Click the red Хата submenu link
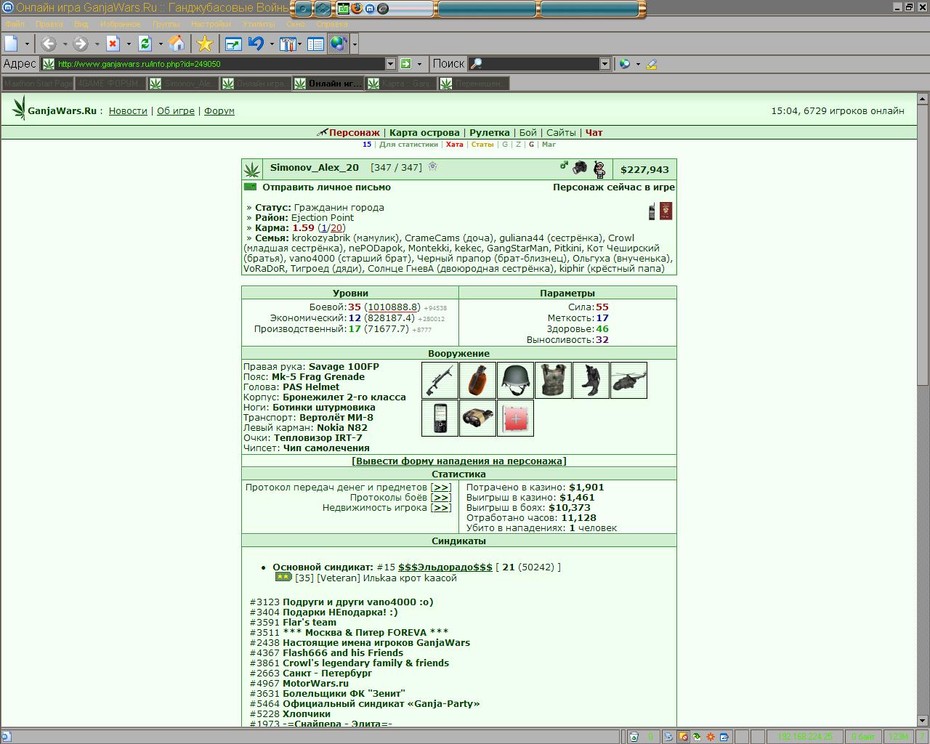930x744 pixels. 454,144
